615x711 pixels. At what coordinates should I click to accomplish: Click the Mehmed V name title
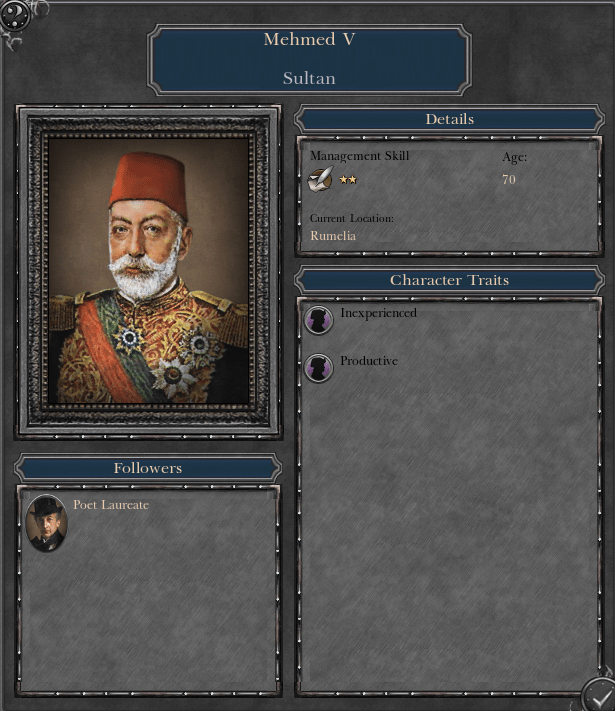coord(309,39)
